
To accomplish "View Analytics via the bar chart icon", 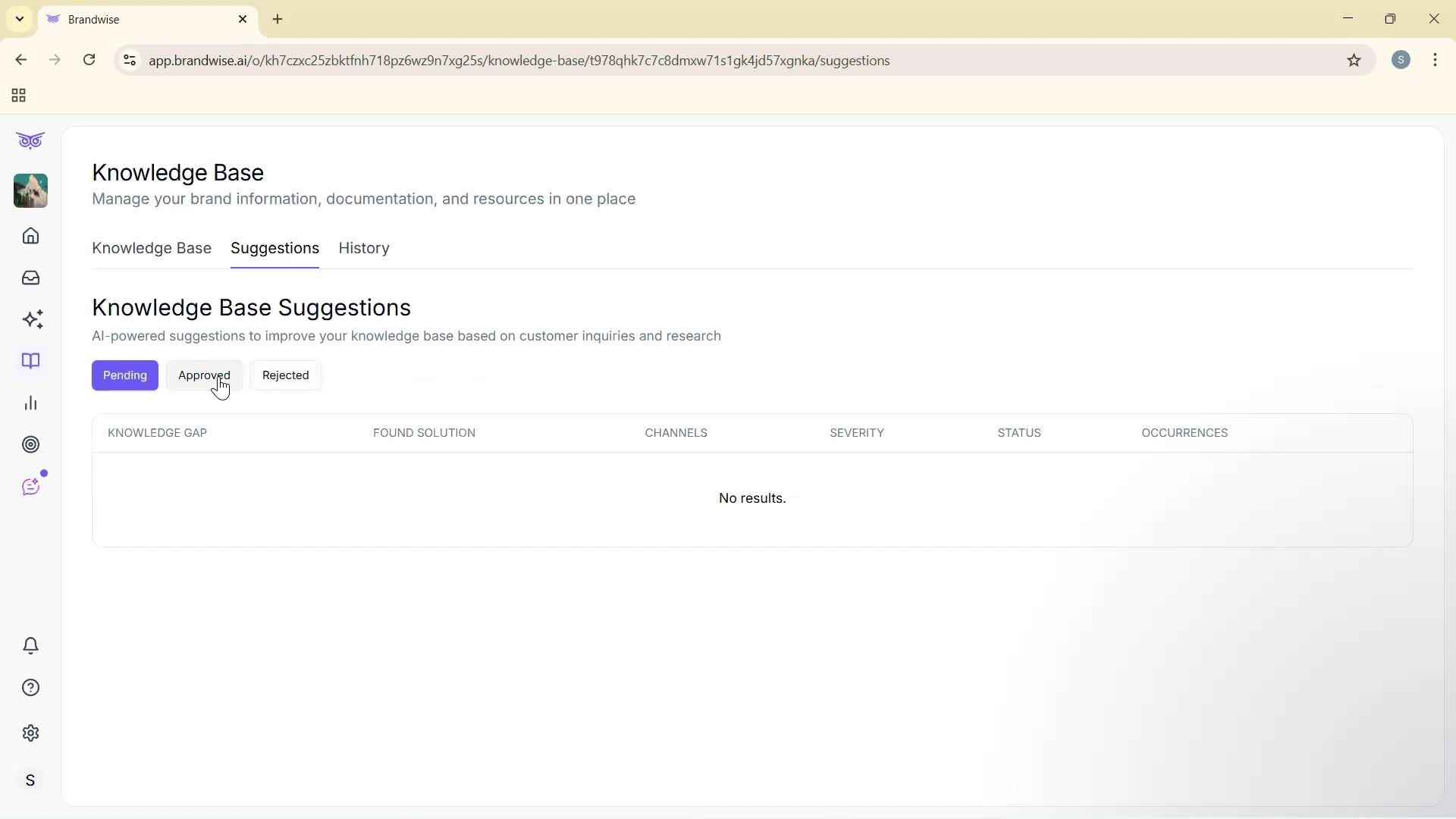I will pos(30,403).
